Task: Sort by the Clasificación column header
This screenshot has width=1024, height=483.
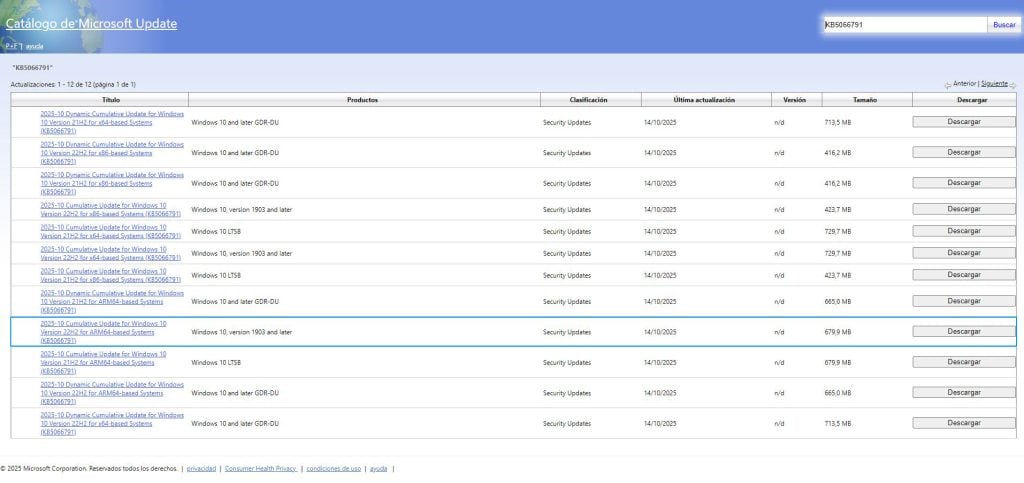Action: [589, 100]
